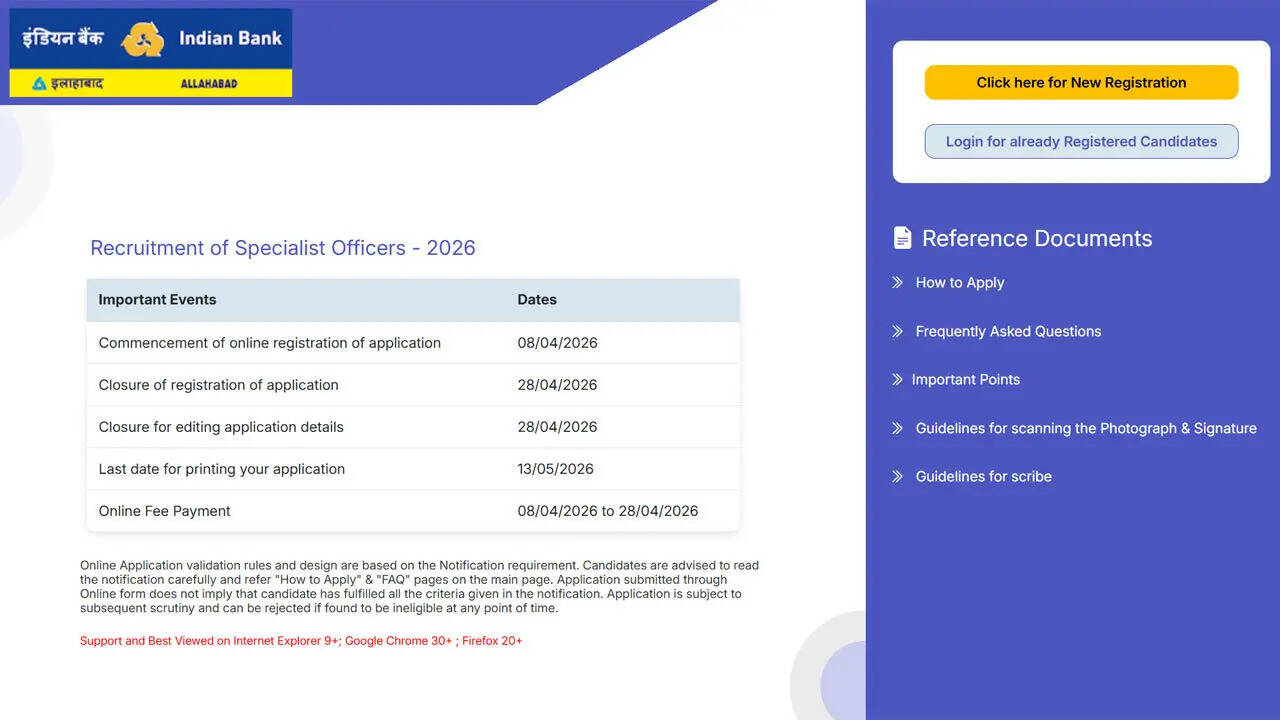
Task: Click the document icon beside Reference Documents
Action: click(903, 237)
